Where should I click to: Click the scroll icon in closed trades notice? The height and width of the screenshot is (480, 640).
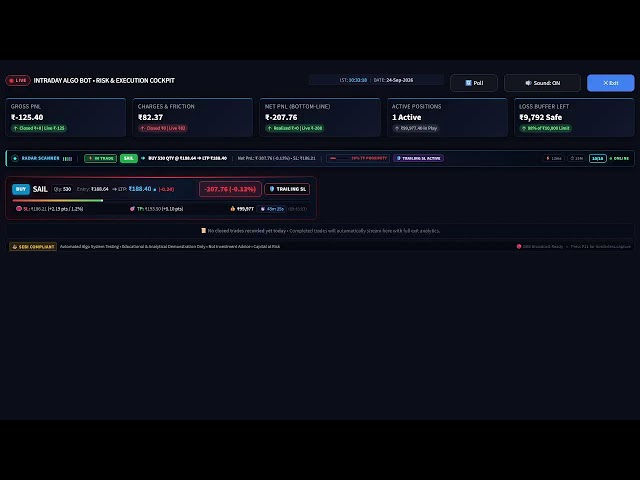[203, 231]
